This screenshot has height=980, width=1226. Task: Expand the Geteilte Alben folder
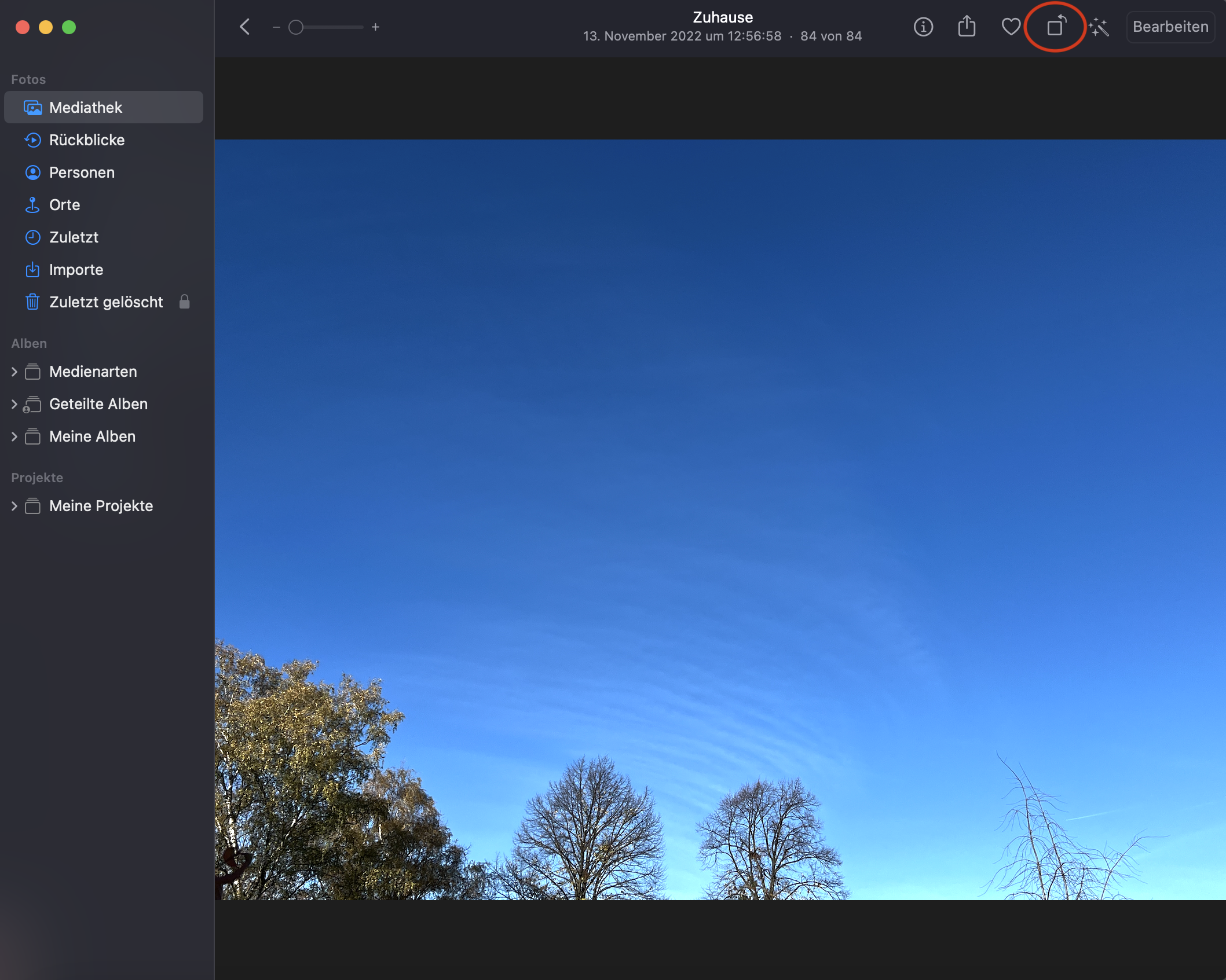(x=14, y=404)
